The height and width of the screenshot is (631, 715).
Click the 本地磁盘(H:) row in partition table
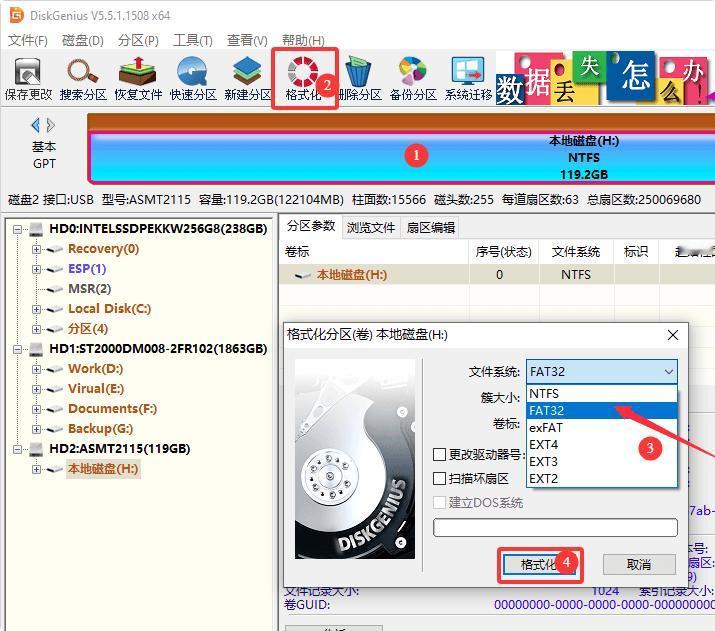click(497, 274)
